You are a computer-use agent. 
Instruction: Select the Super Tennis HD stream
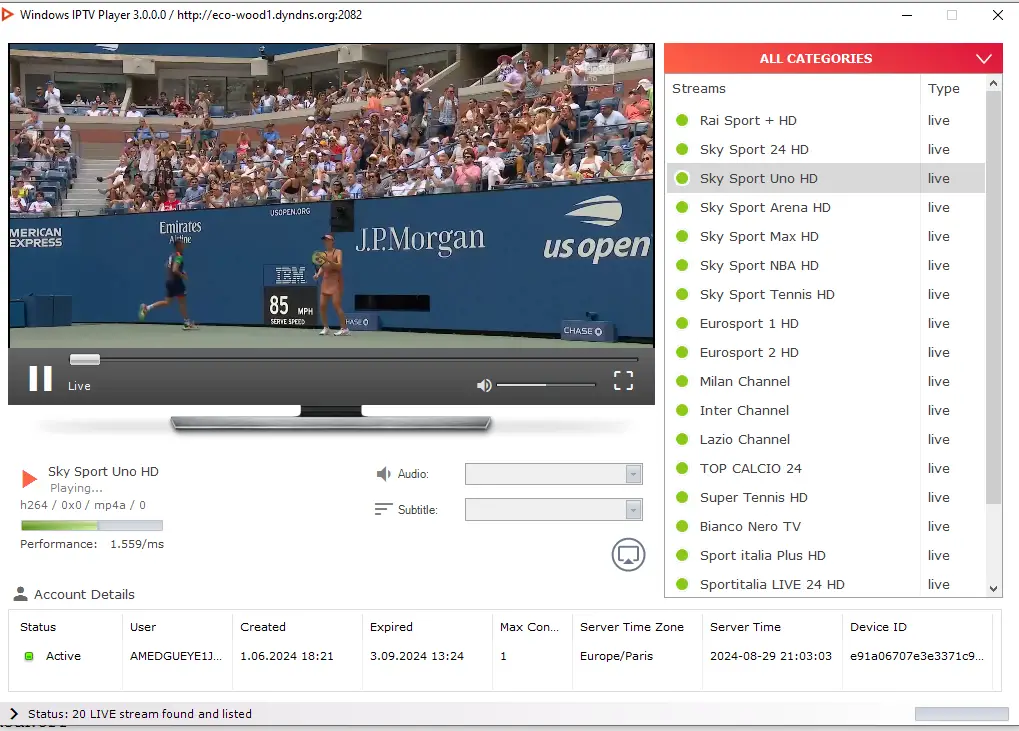(825, 497)
